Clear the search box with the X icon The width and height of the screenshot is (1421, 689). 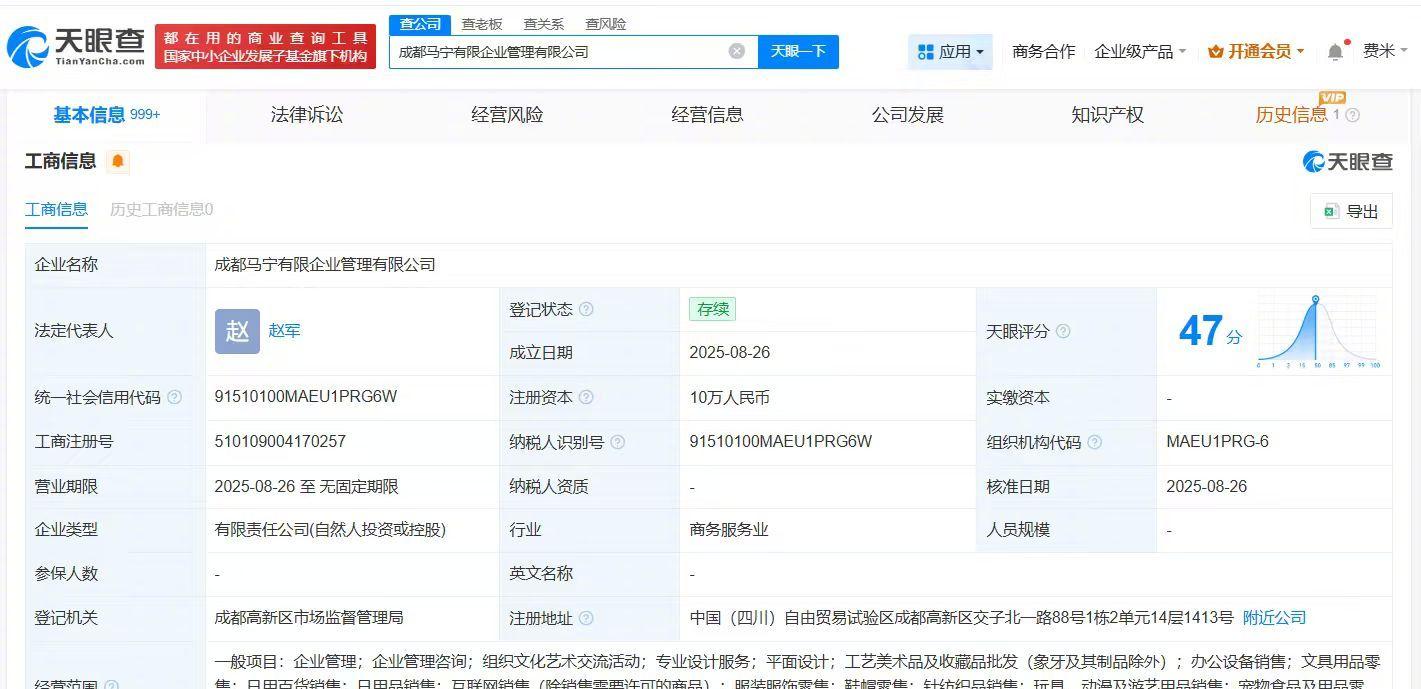[x=737, y=51]
